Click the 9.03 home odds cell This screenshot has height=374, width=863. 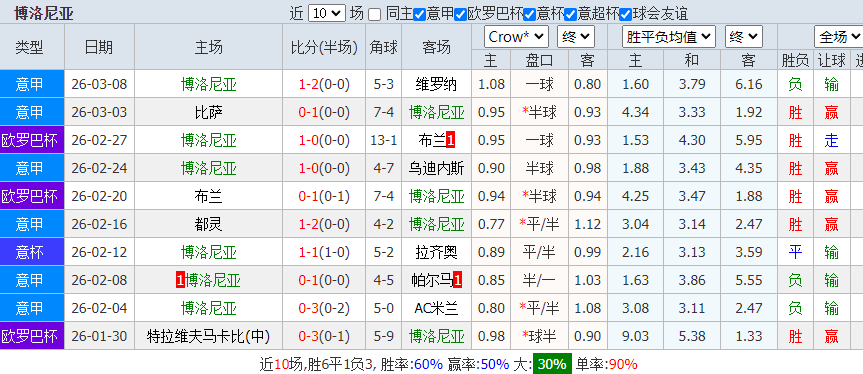635,336
